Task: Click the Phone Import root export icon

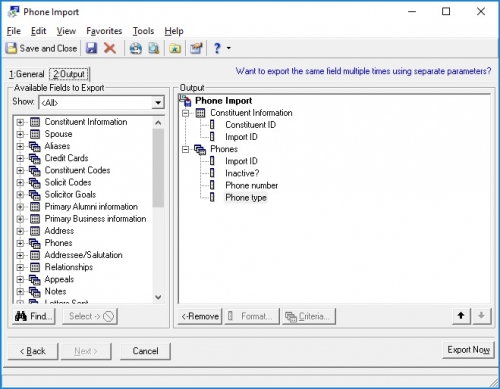Action: pos(185,100)
